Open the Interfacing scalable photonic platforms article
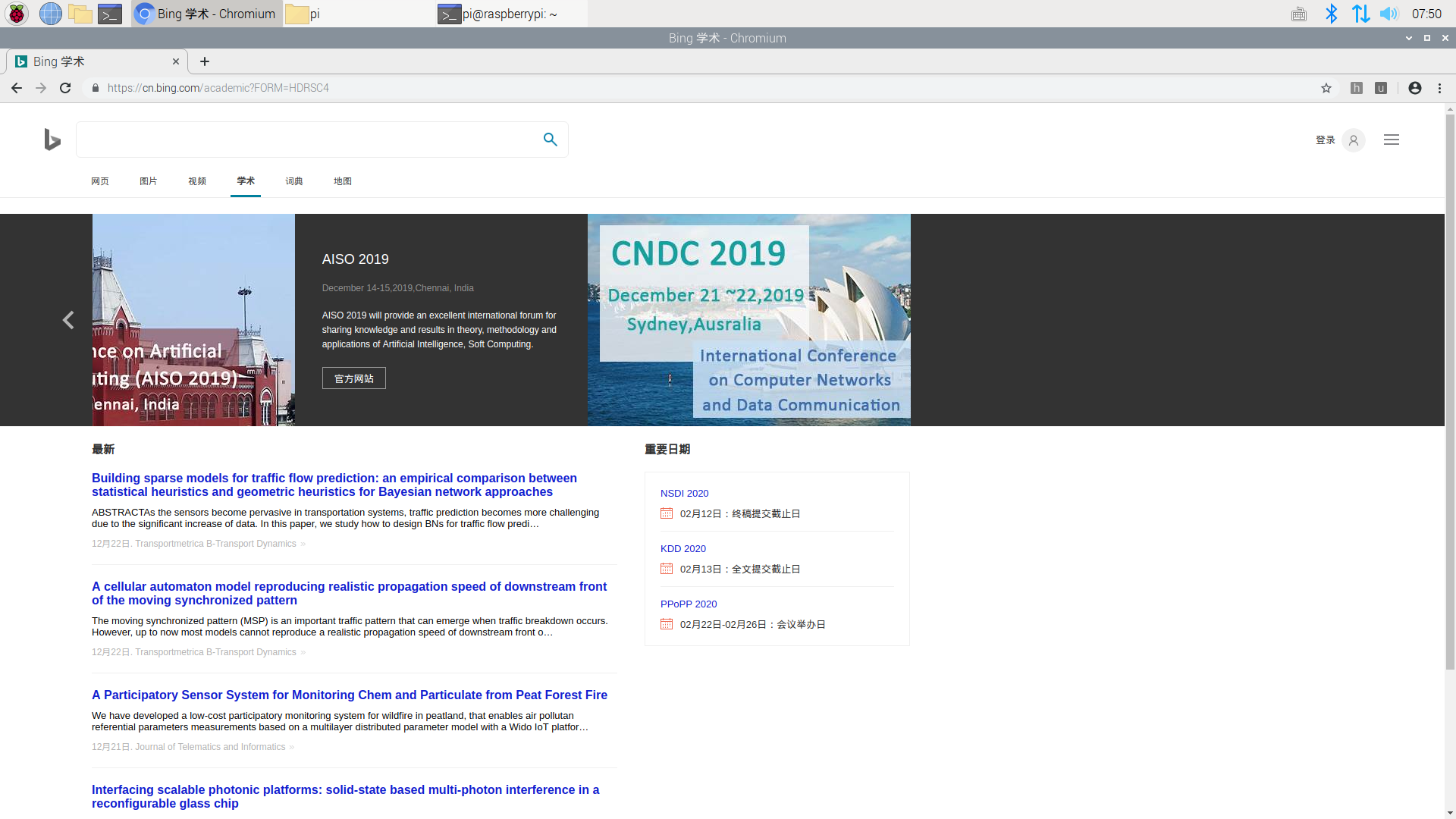This screenshot has width=1456, height=819. coord(345,797)
